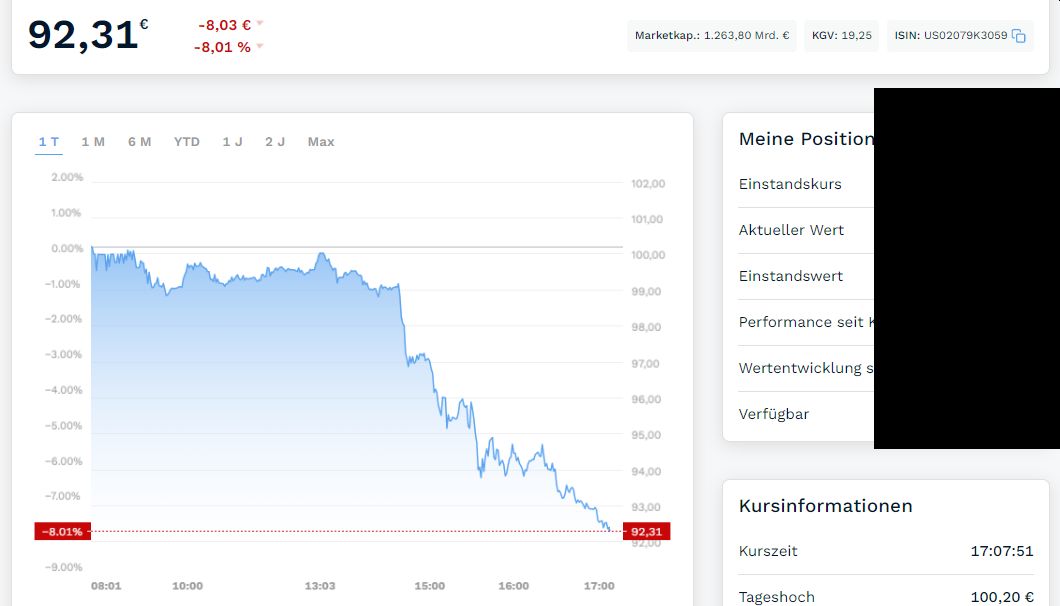Viewport: 1060px width, 606px height.
Task: Open the 2 J chart range
Action: [275, 142]
